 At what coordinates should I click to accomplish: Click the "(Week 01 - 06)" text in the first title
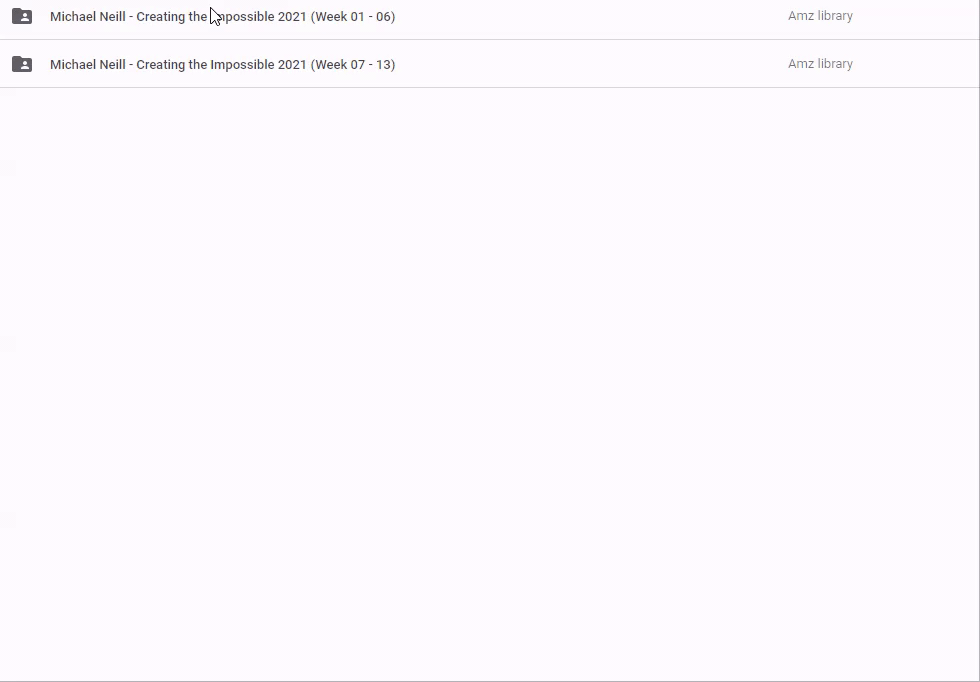click(x=353, y=17)
